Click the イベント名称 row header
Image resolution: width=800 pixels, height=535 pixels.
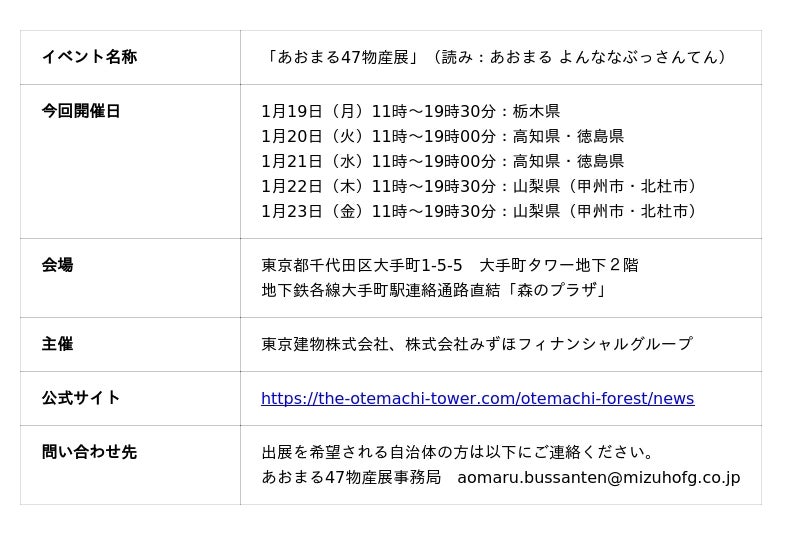89,57
